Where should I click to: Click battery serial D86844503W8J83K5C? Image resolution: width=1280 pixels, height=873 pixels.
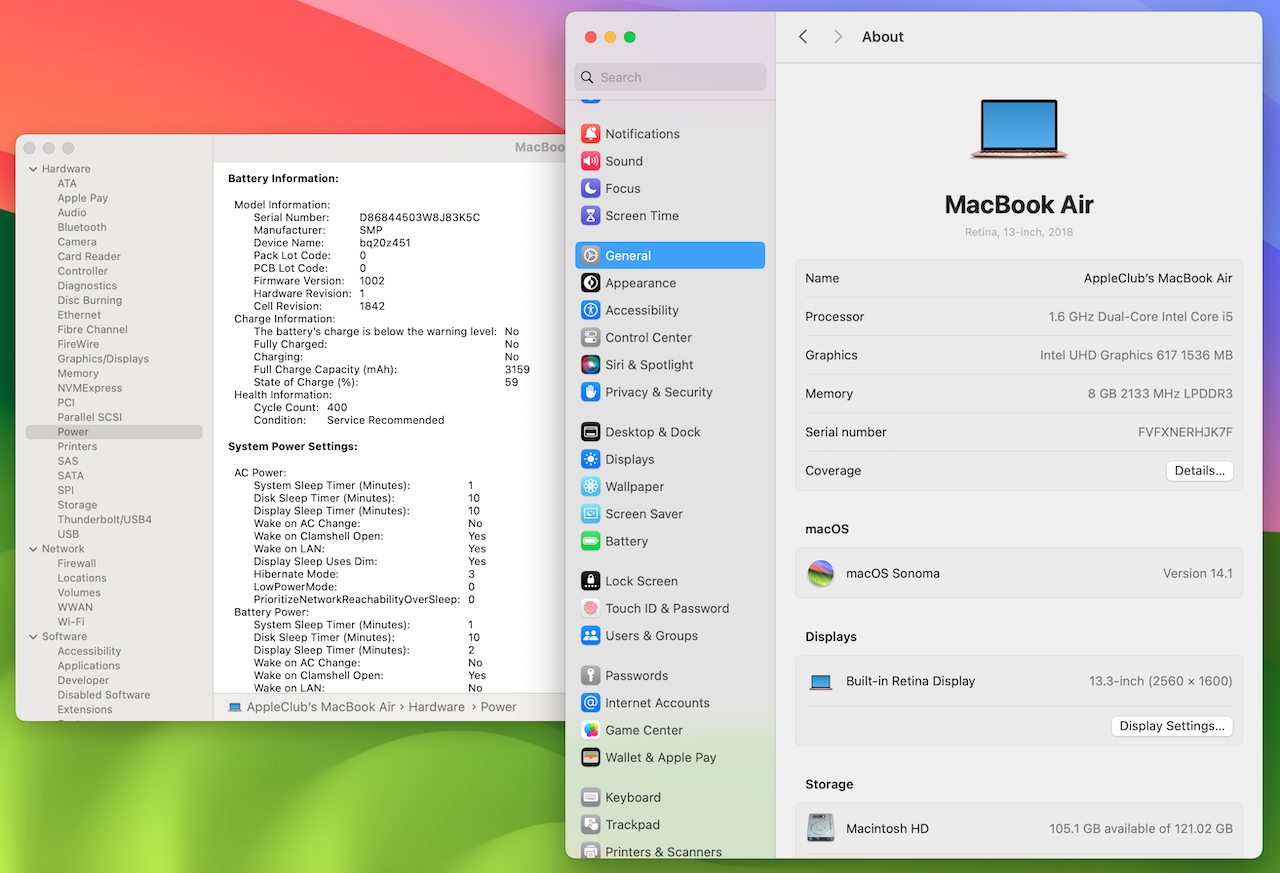coord(420,218)
